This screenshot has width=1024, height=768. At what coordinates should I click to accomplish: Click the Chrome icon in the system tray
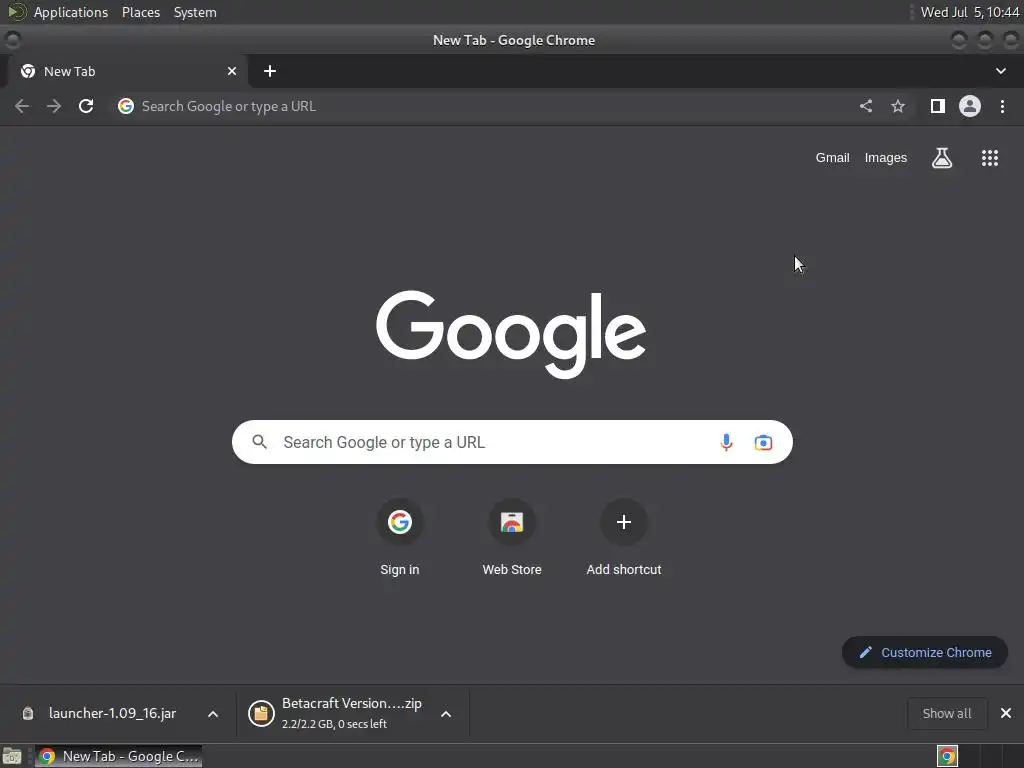pyautogui.click(x=948, y=756)
